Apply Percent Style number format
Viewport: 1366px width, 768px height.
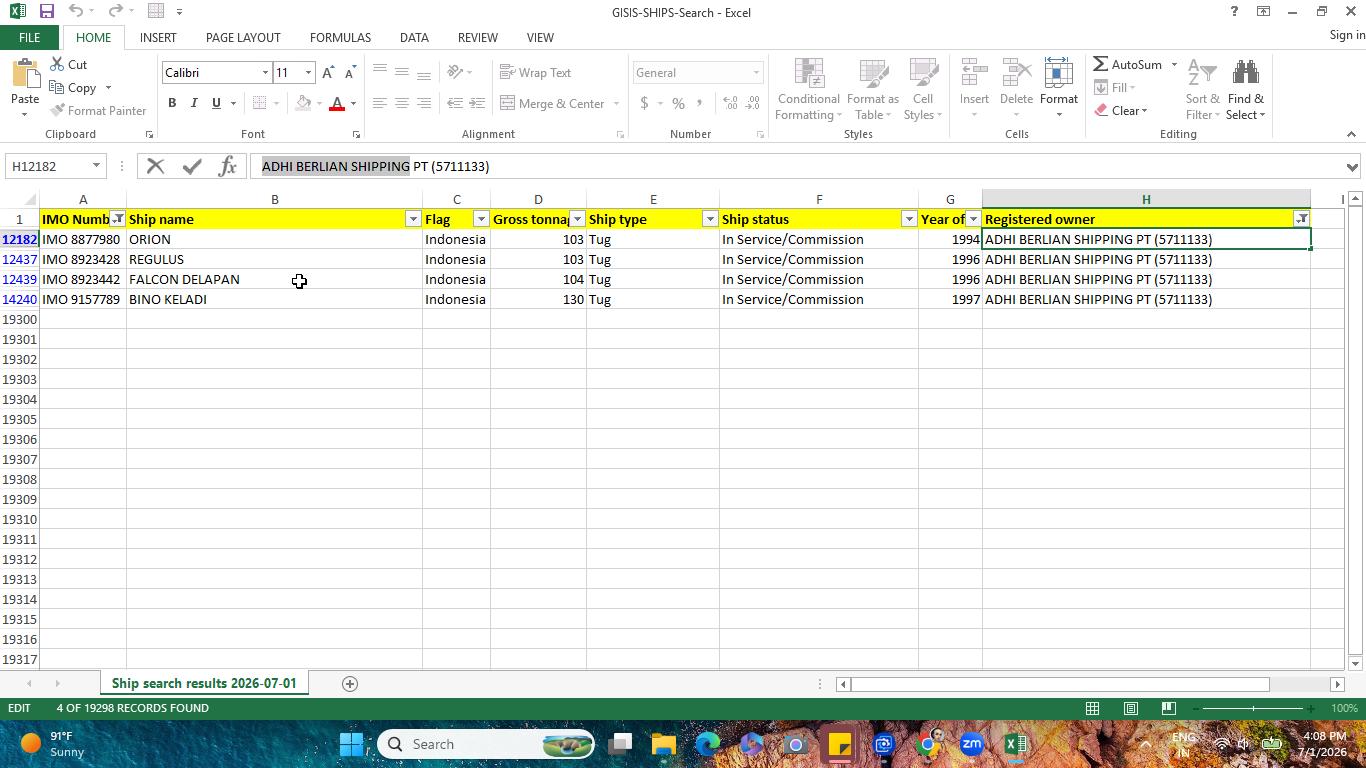[678, 103]
